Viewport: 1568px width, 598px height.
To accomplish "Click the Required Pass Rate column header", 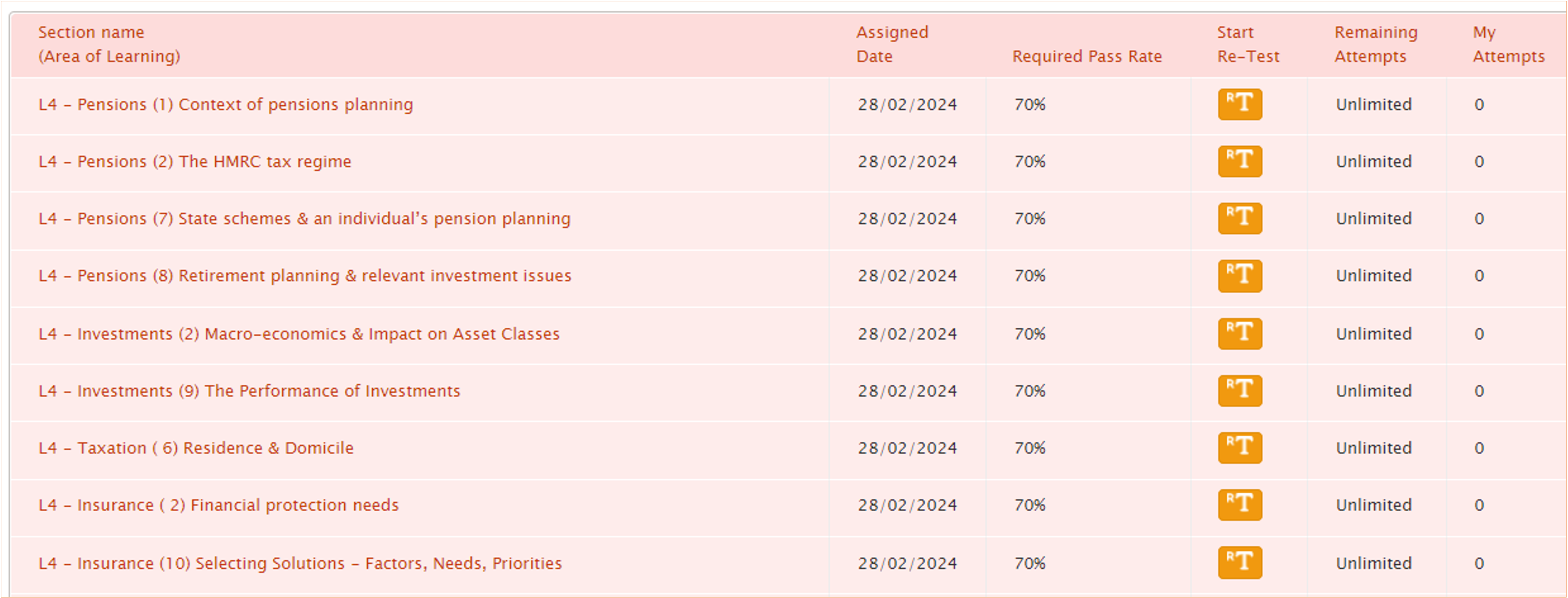I will (x=1087, y=57).
